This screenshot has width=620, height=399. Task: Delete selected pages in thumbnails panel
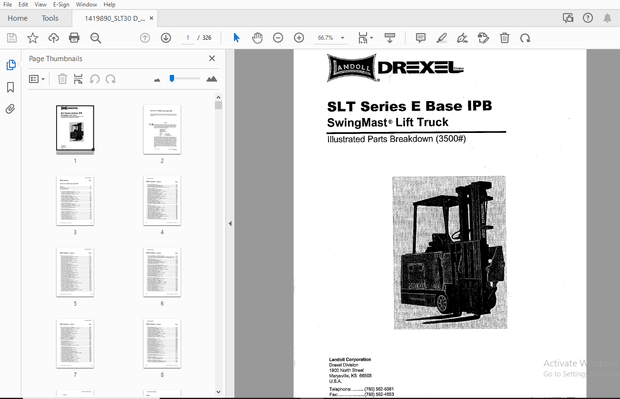click(62, 79)
